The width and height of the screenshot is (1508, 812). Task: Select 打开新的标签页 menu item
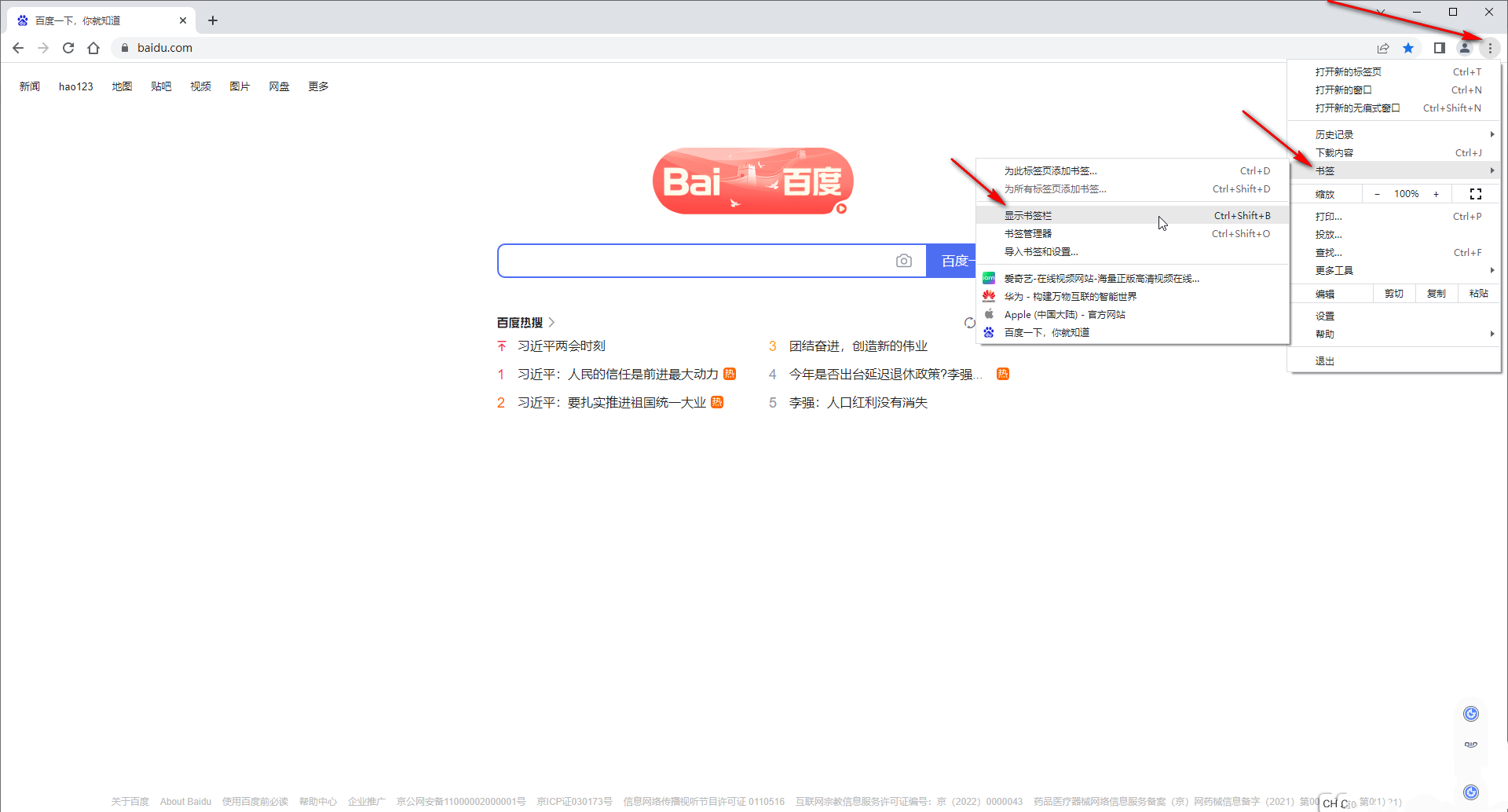[x=1395, y=71]
